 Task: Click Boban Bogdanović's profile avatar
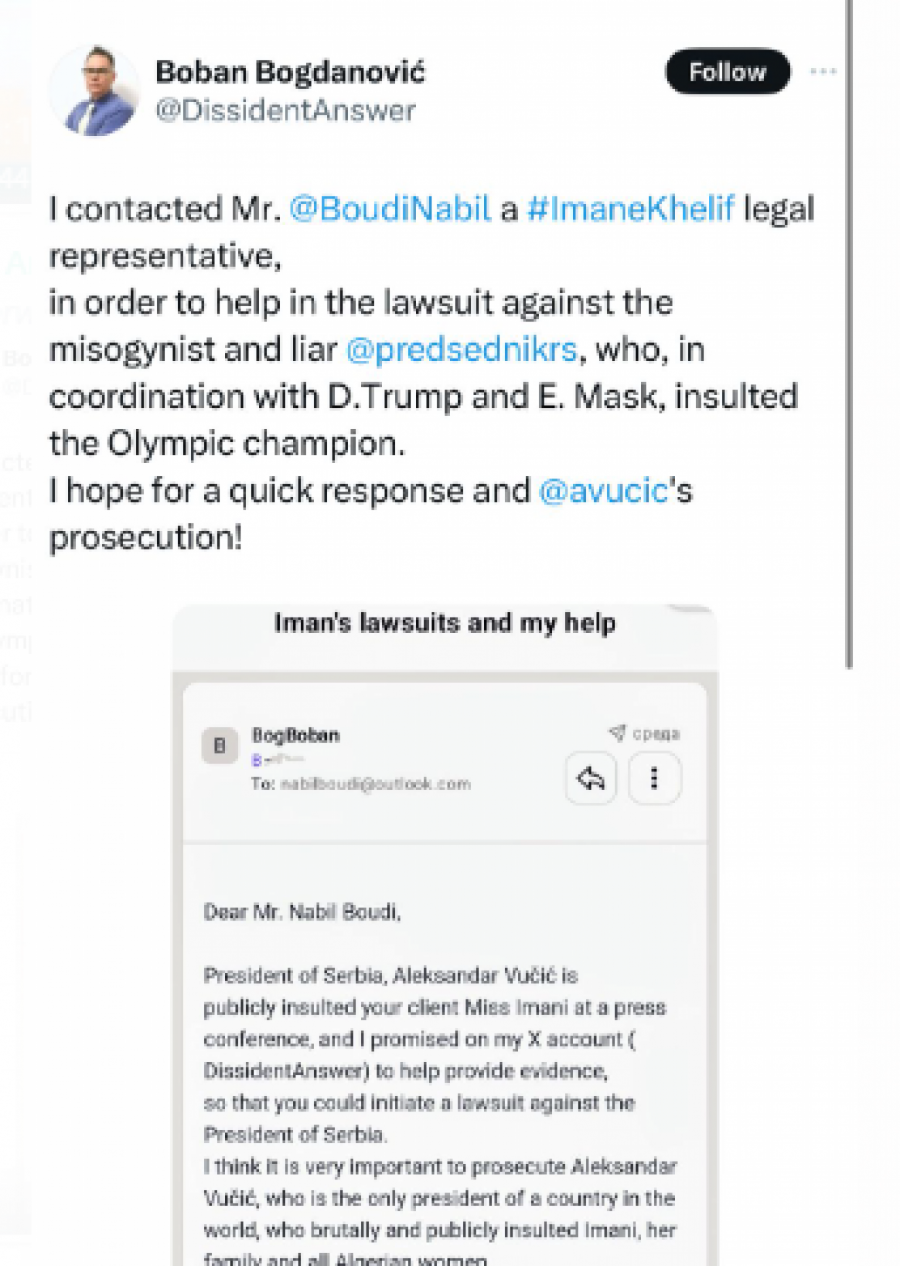click(x=95, y=90)
